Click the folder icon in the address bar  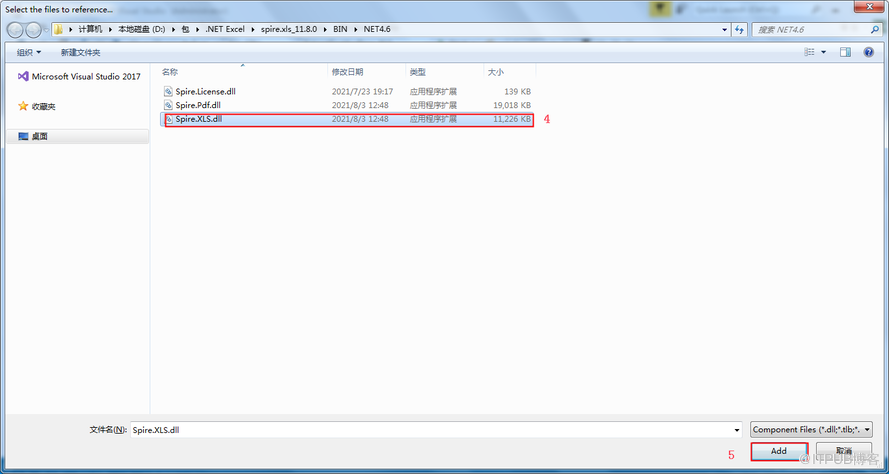[x=58, y=29]
